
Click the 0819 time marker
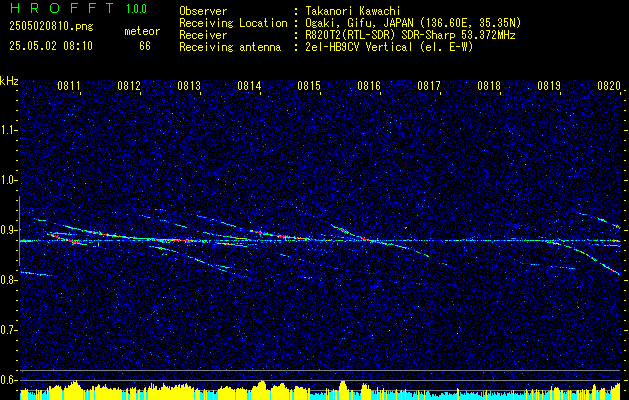pos(549,85)
